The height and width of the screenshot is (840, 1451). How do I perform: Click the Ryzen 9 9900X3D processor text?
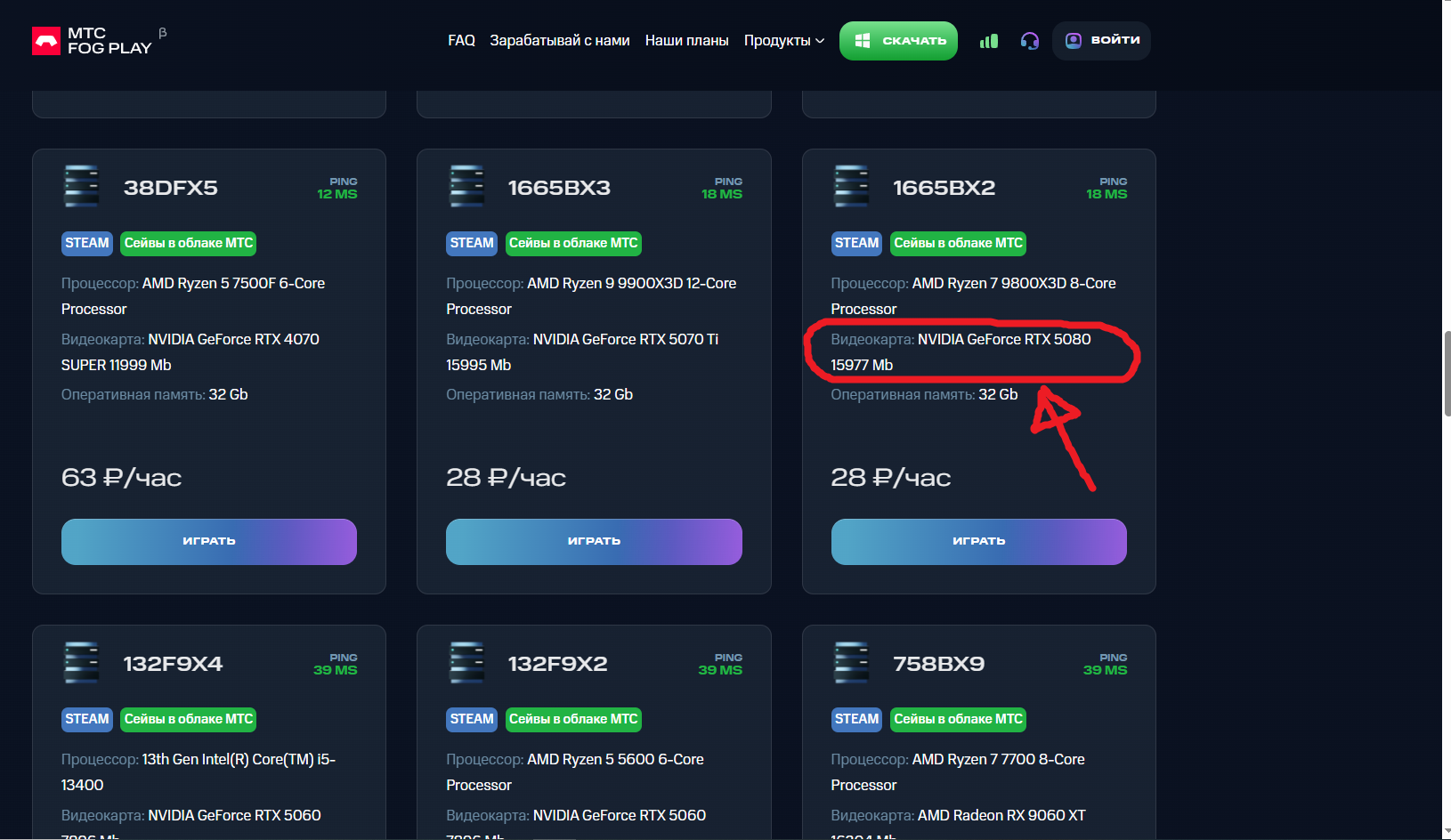point(591,296)
